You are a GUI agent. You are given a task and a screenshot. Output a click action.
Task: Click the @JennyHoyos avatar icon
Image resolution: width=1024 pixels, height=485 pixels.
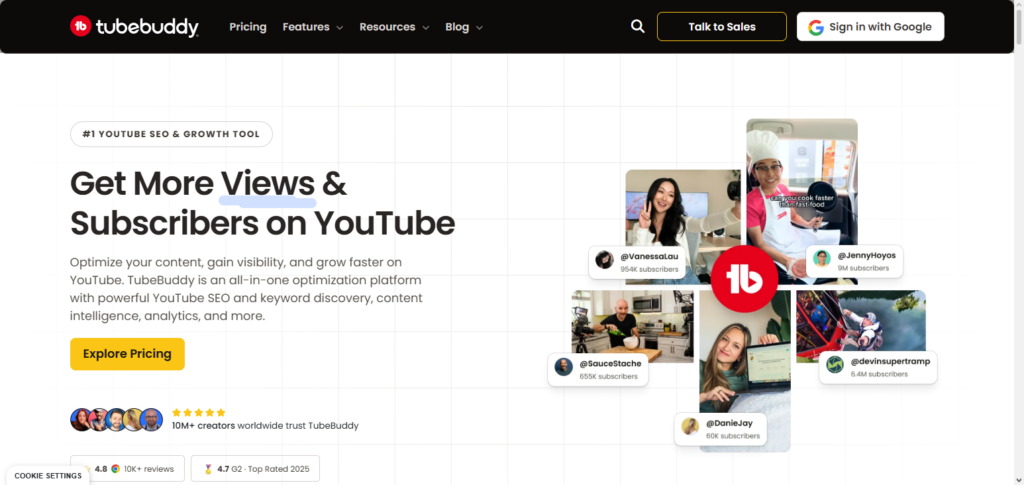tap(822, 258)
